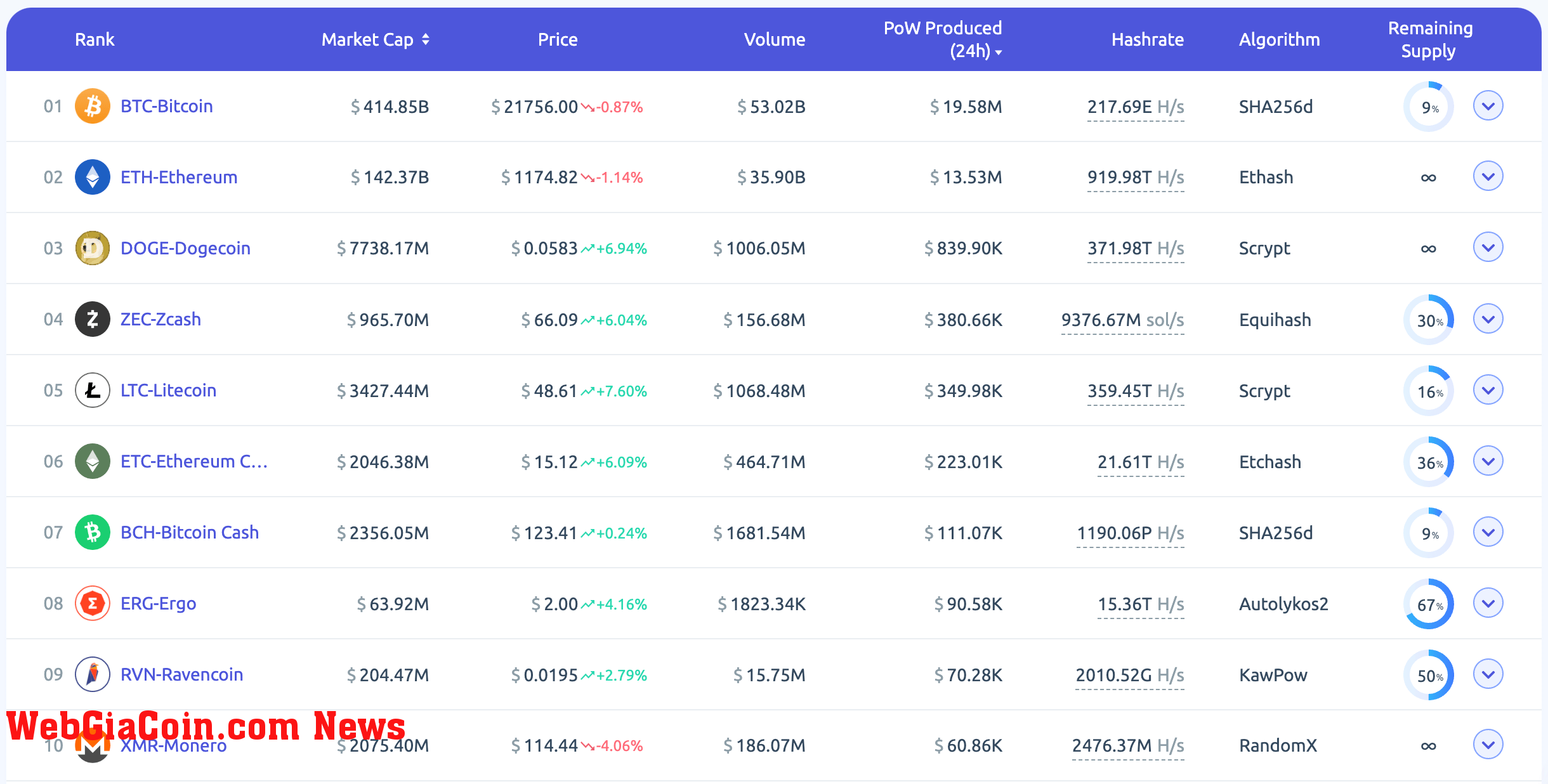Screen dimensions: 1548x784
Task: Expand the ZEC-Zcash row details
Action: click(1488, 318)
